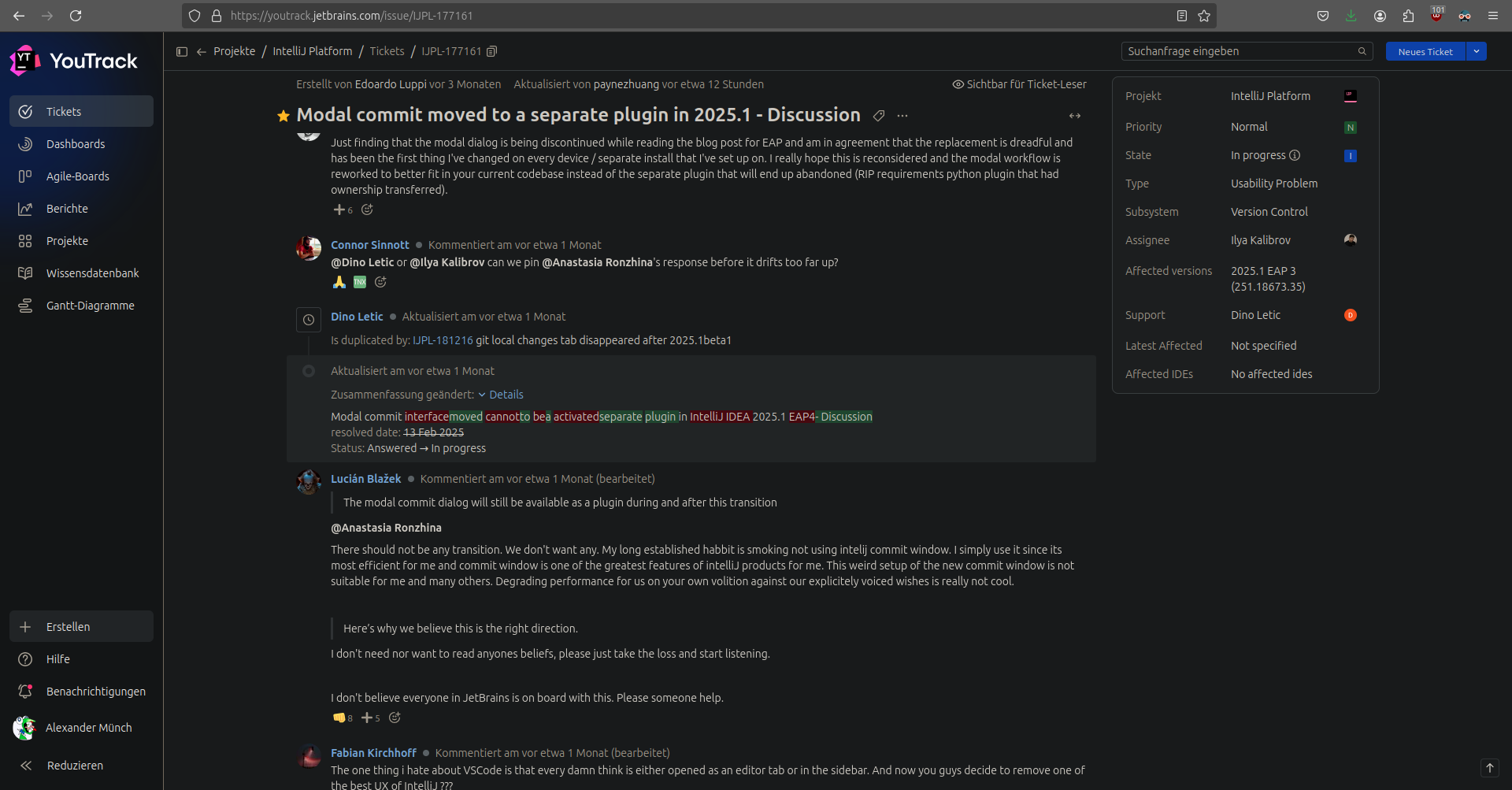1512x790 pixels.
Task: Change the Projekt field IntelliJ Platform
Action: pos(1271,96)
